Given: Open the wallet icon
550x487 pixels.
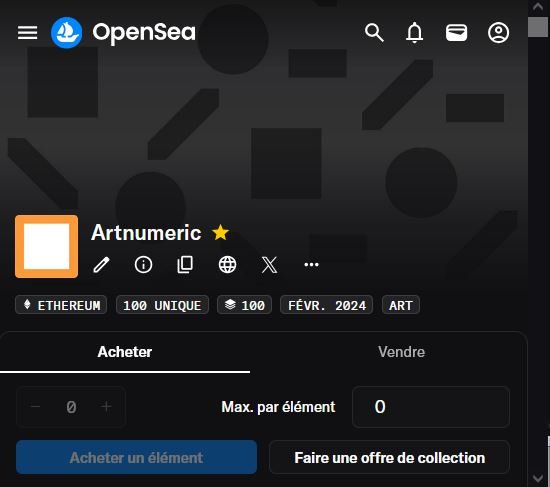Looking at the screenshot, I should point(456,33).
